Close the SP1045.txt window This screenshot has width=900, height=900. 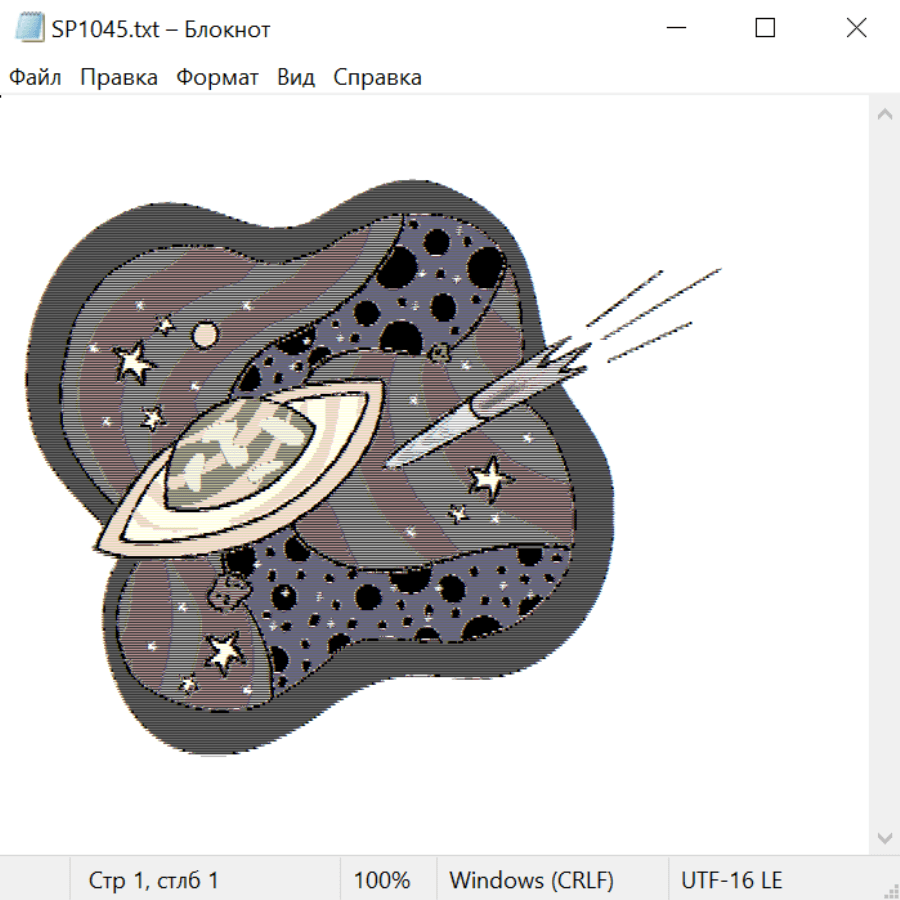click(x=856, y=29)
